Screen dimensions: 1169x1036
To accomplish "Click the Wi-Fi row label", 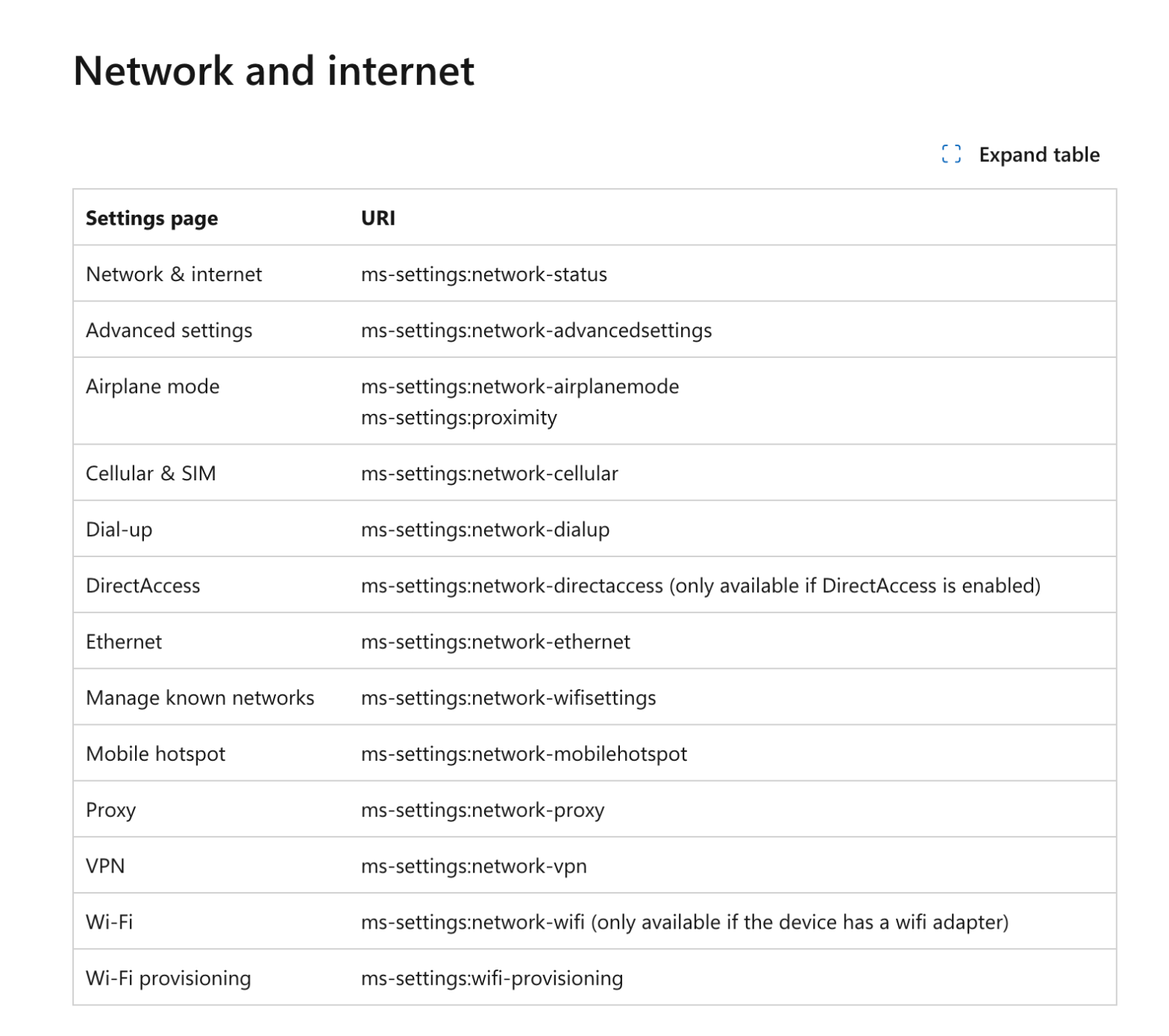I will tap(109, 922).
